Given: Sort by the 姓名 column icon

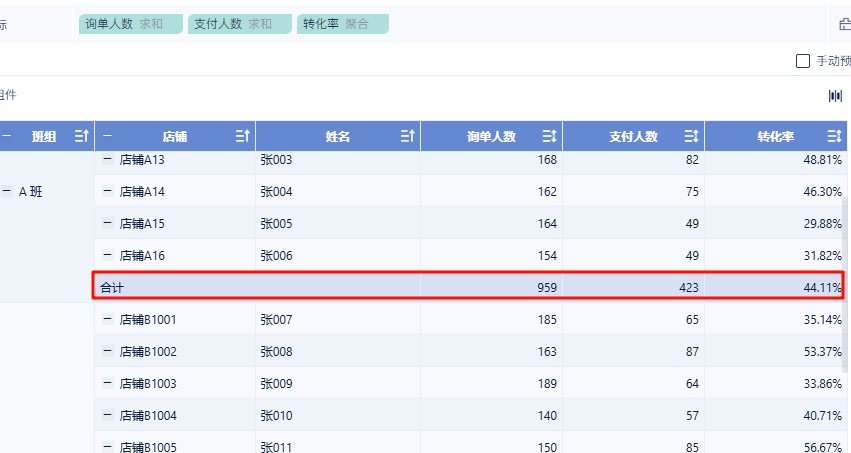Looking at the screenshot, I should (x=408, y=136).
